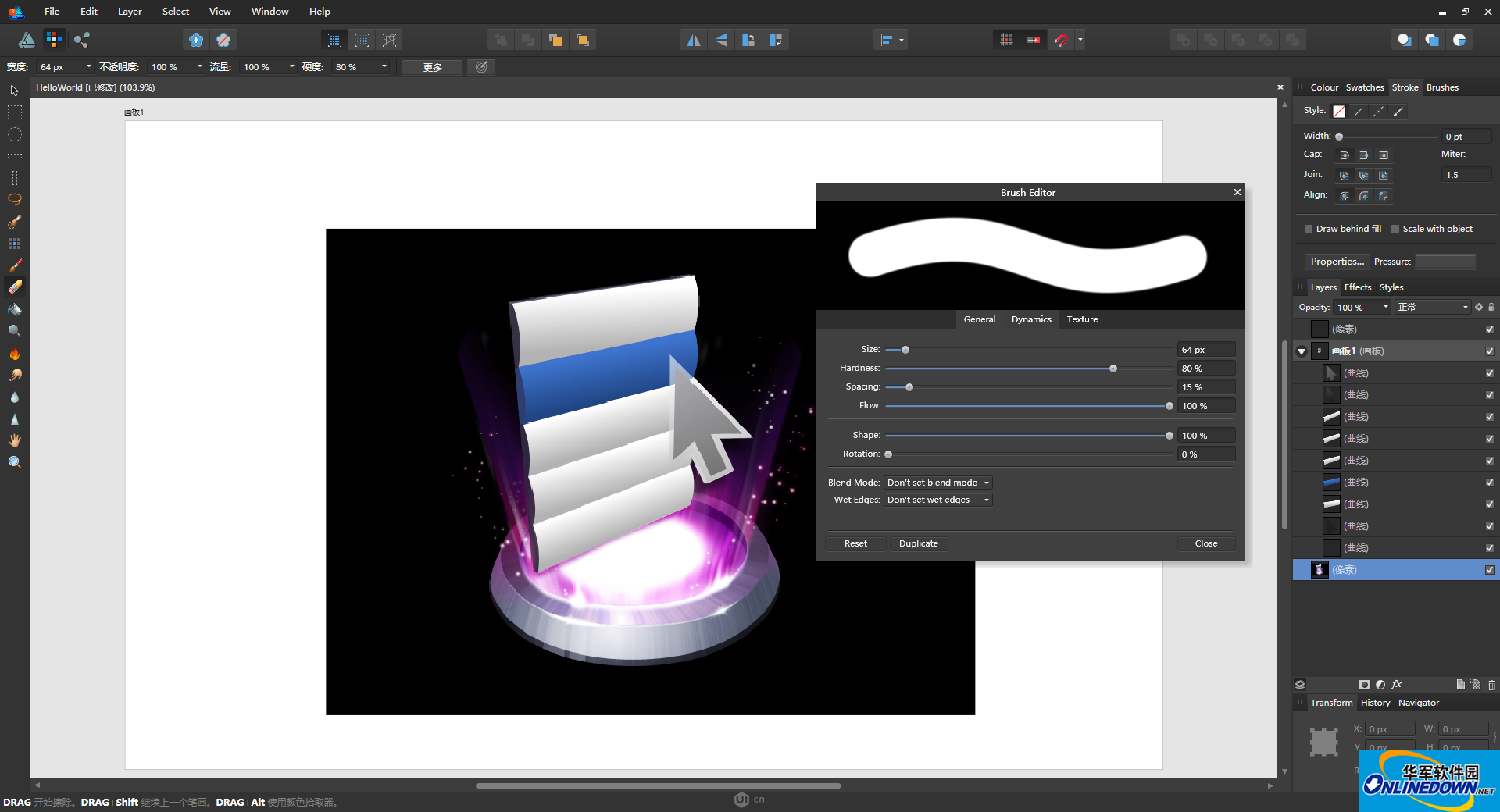1500x812 pixels.
Task: Open the File menu
Action: pos(52,11)
